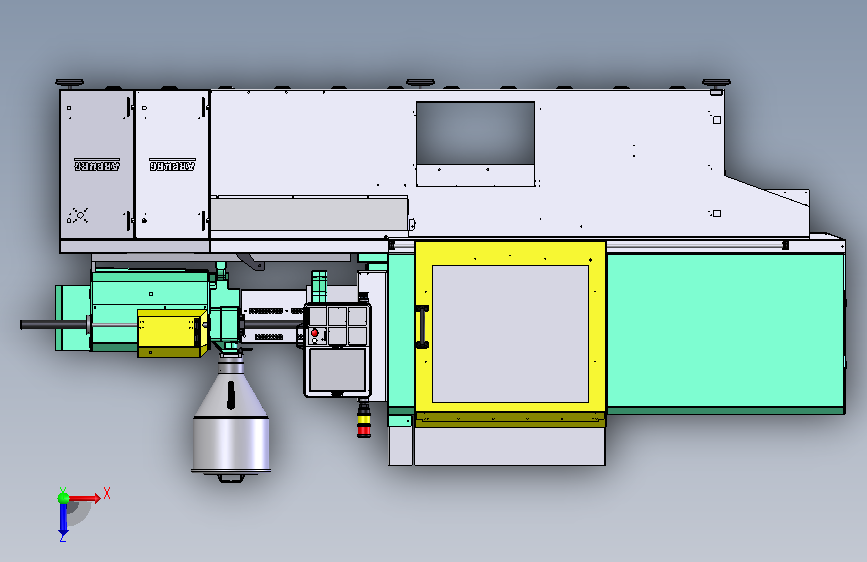Click the red emergency stop on the control panel
Viewport: 867px width, 562px height.
tap(315, 333)
